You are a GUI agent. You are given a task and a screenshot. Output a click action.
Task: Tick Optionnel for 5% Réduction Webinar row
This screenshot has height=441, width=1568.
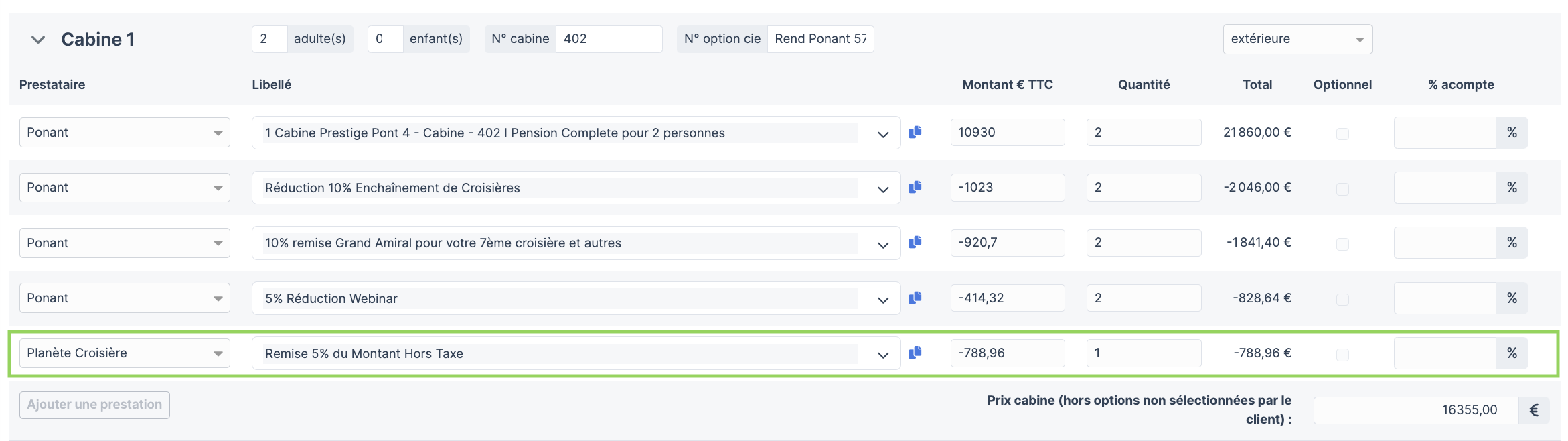pyautogui.click(x=1342, y=300)
